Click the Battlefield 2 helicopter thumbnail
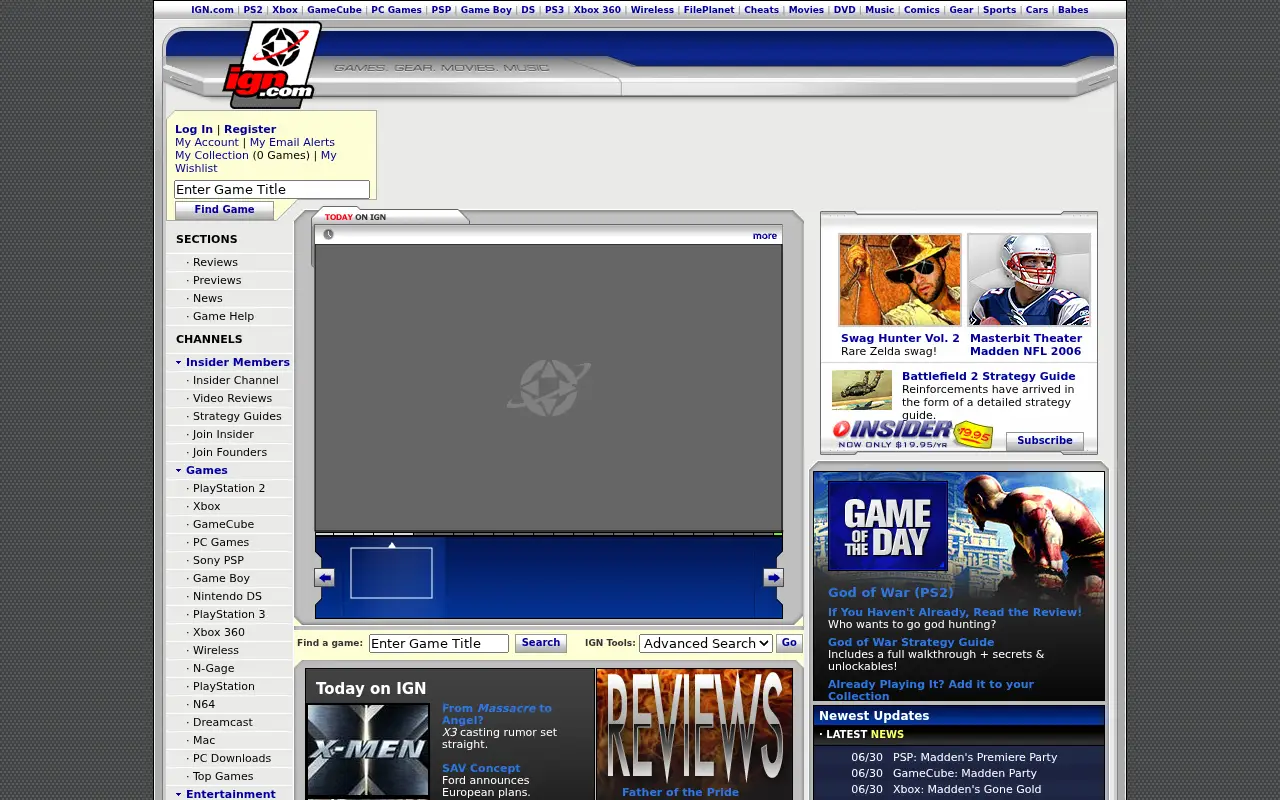This screenshot has width=1280, height=800. coord(862,390)
